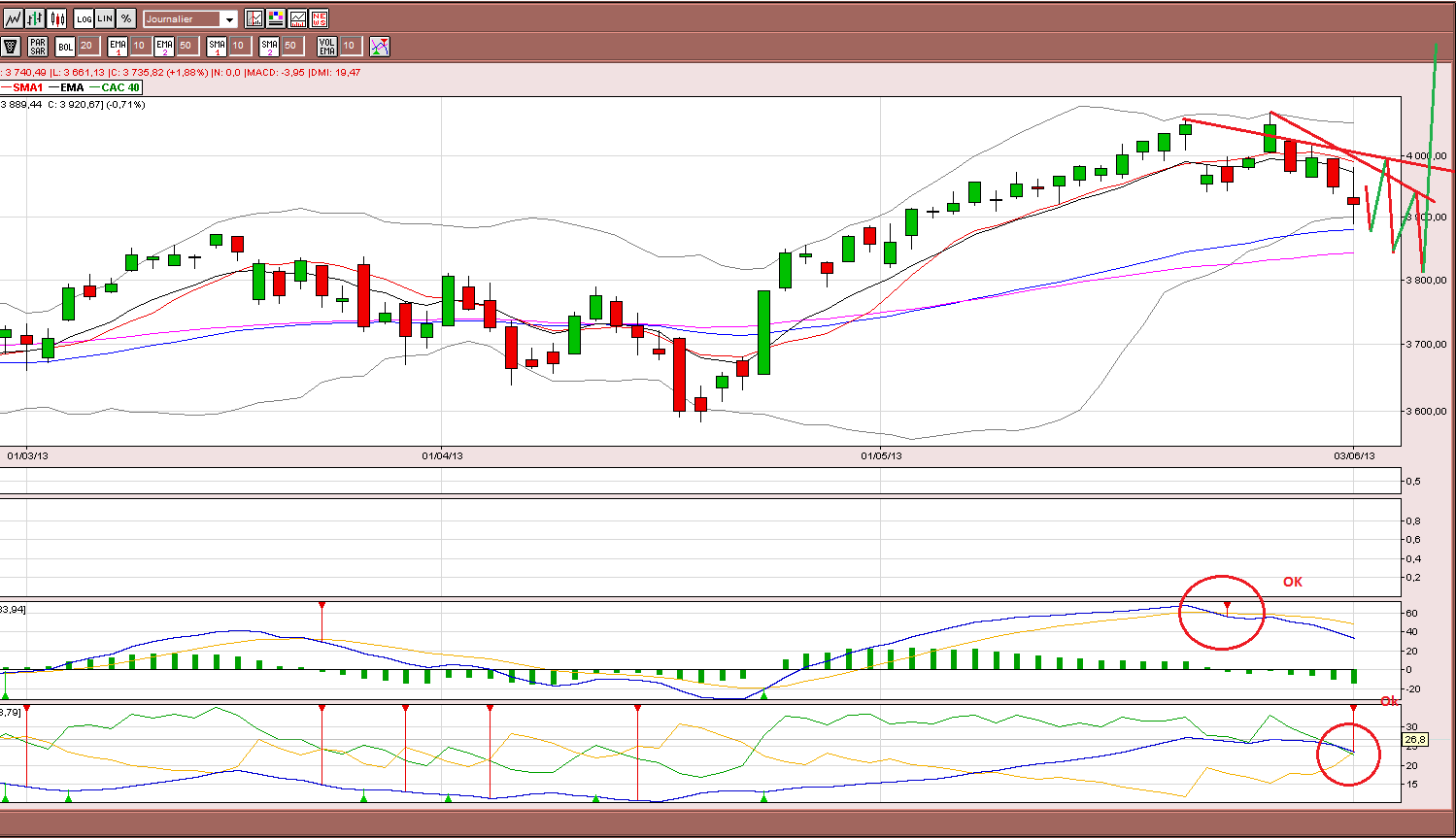Open the Journalier period dropdown
1456x839 pixels.
click(190, 18)
